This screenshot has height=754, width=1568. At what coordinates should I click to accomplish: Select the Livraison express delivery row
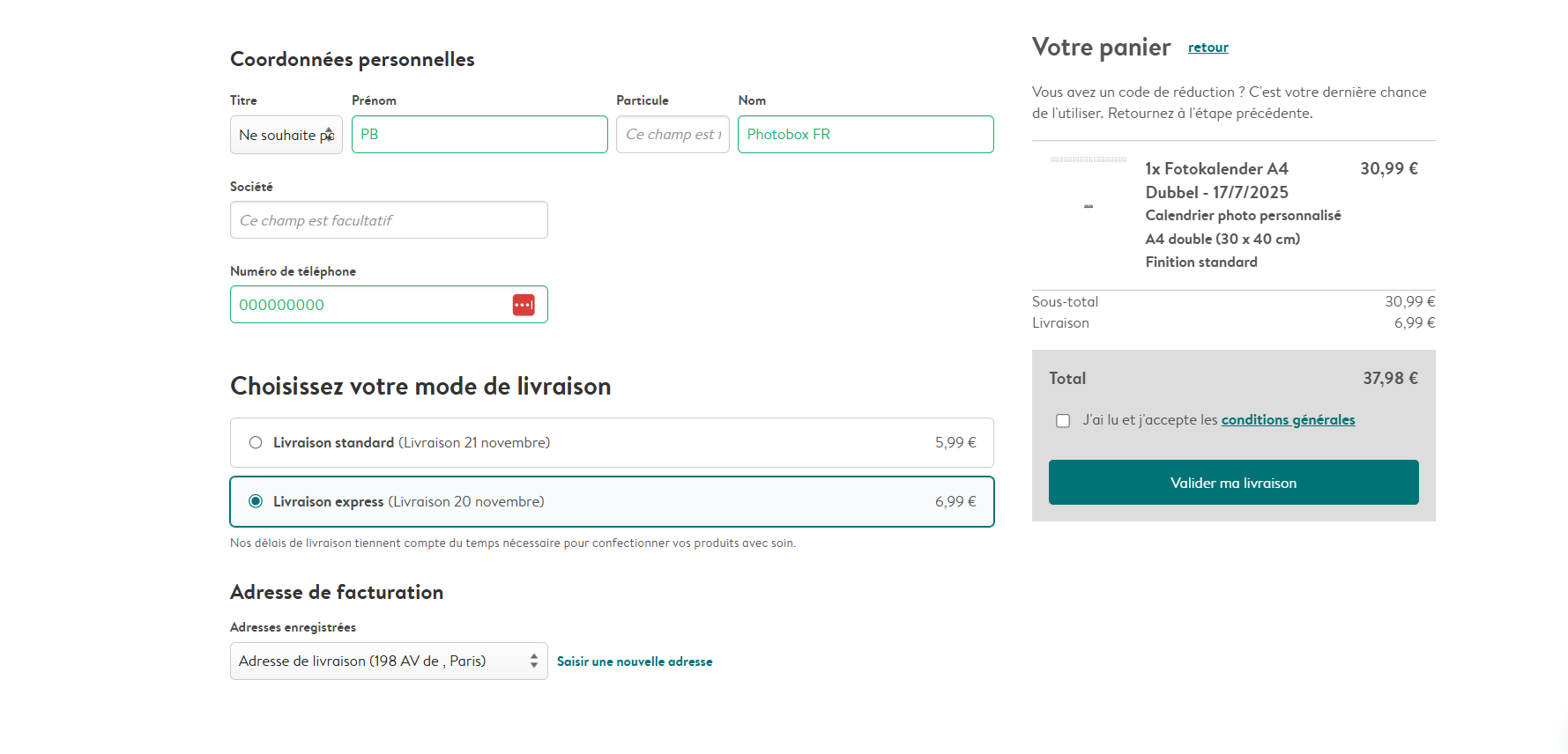(611, 501)
